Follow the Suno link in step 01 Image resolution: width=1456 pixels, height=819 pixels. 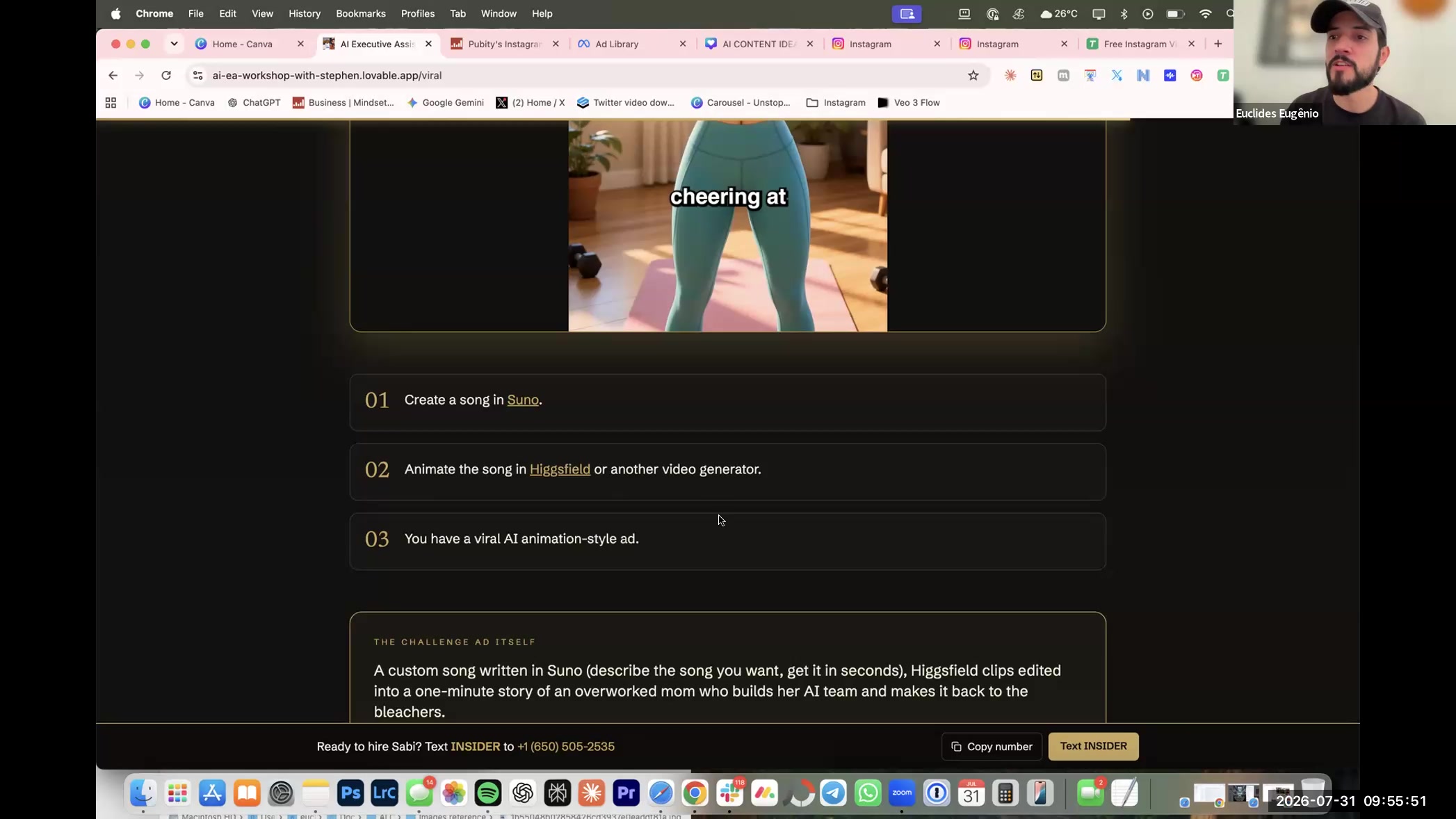point(523,400)
